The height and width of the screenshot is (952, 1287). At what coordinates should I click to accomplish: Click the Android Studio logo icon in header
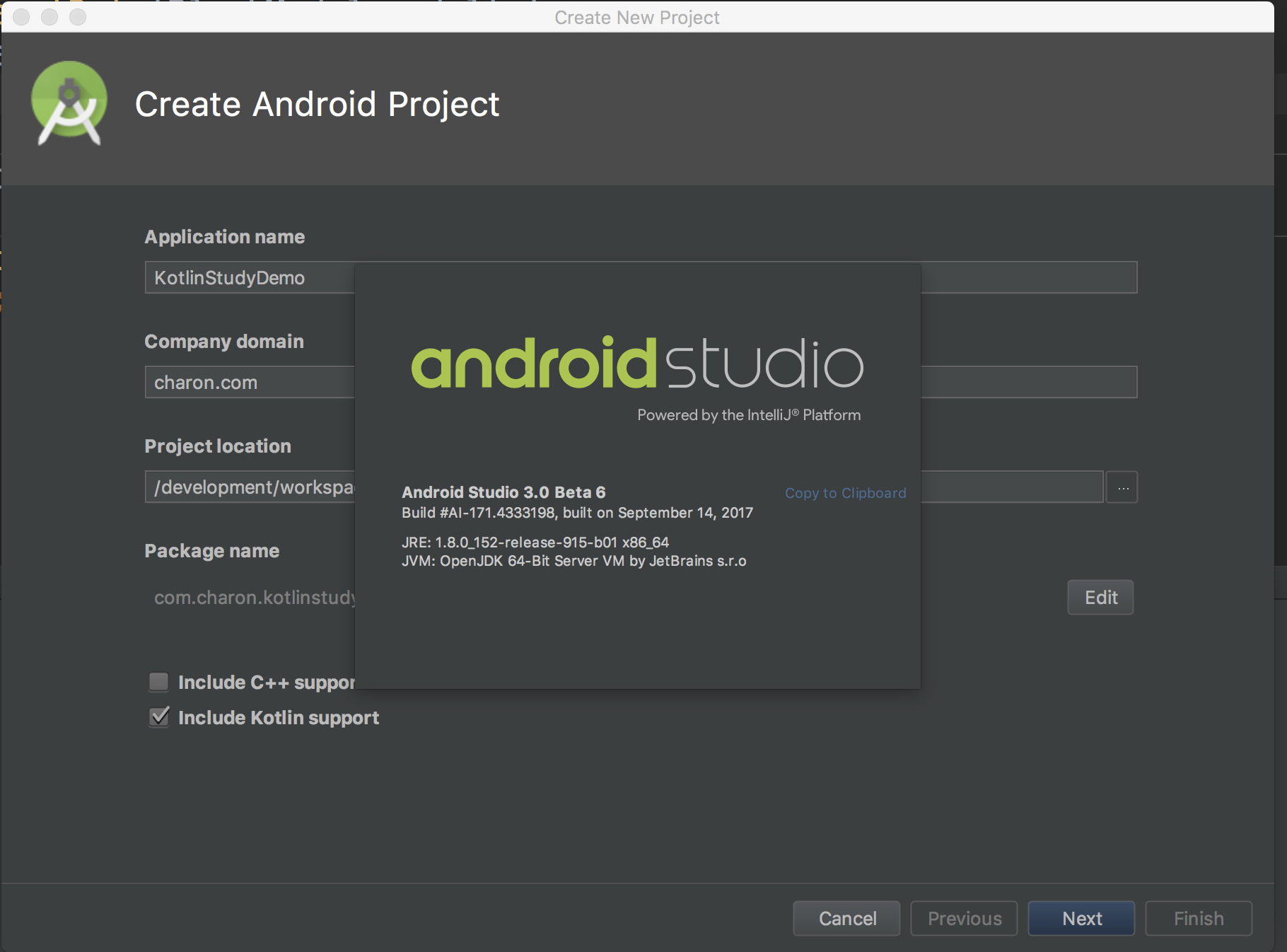click(69, 103)
